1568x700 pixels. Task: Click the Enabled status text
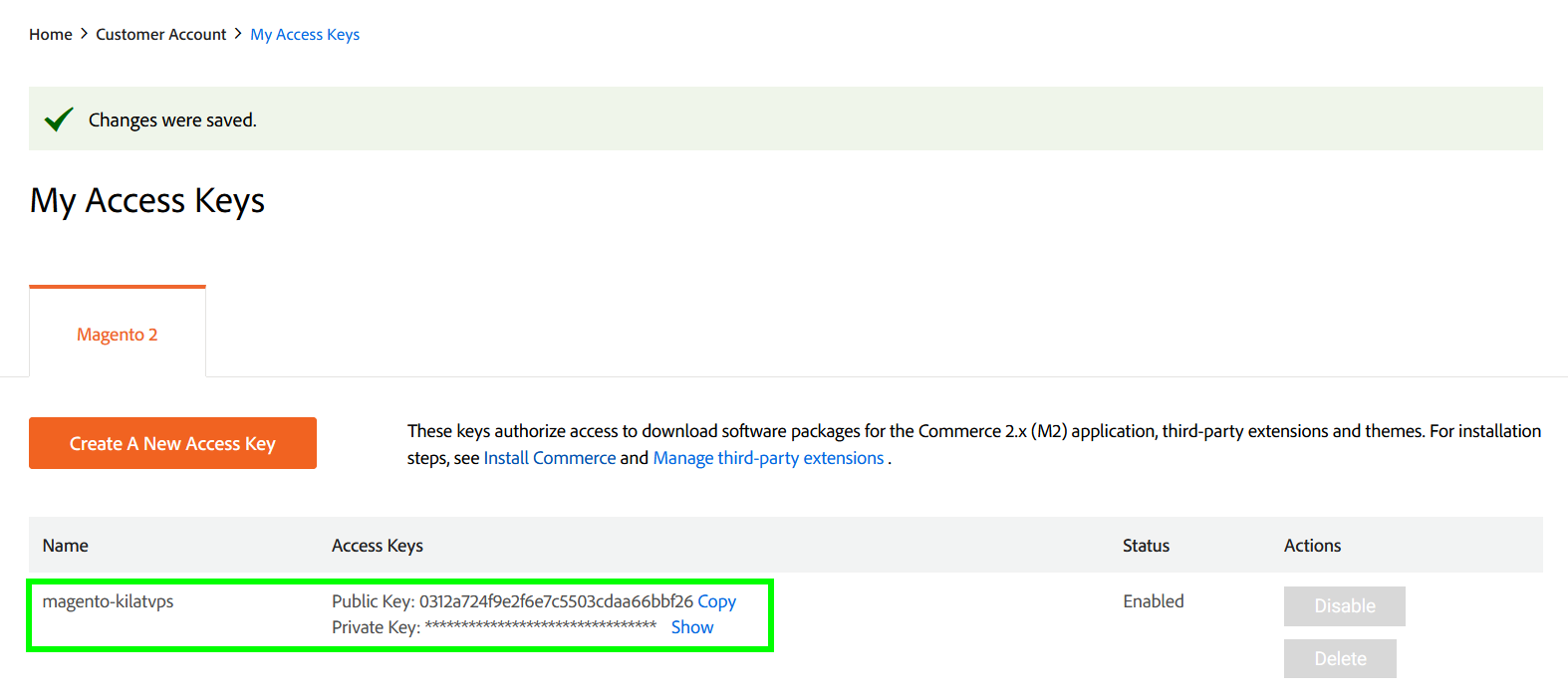[1154, 601]
